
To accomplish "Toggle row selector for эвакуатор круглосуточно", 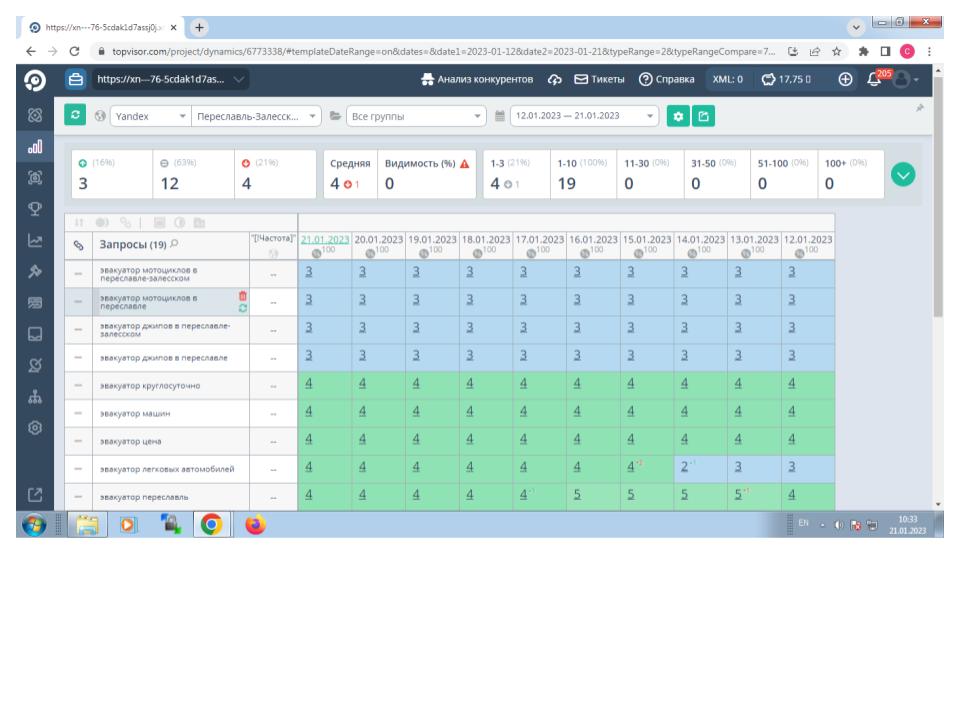I will (x=78, y=386).
